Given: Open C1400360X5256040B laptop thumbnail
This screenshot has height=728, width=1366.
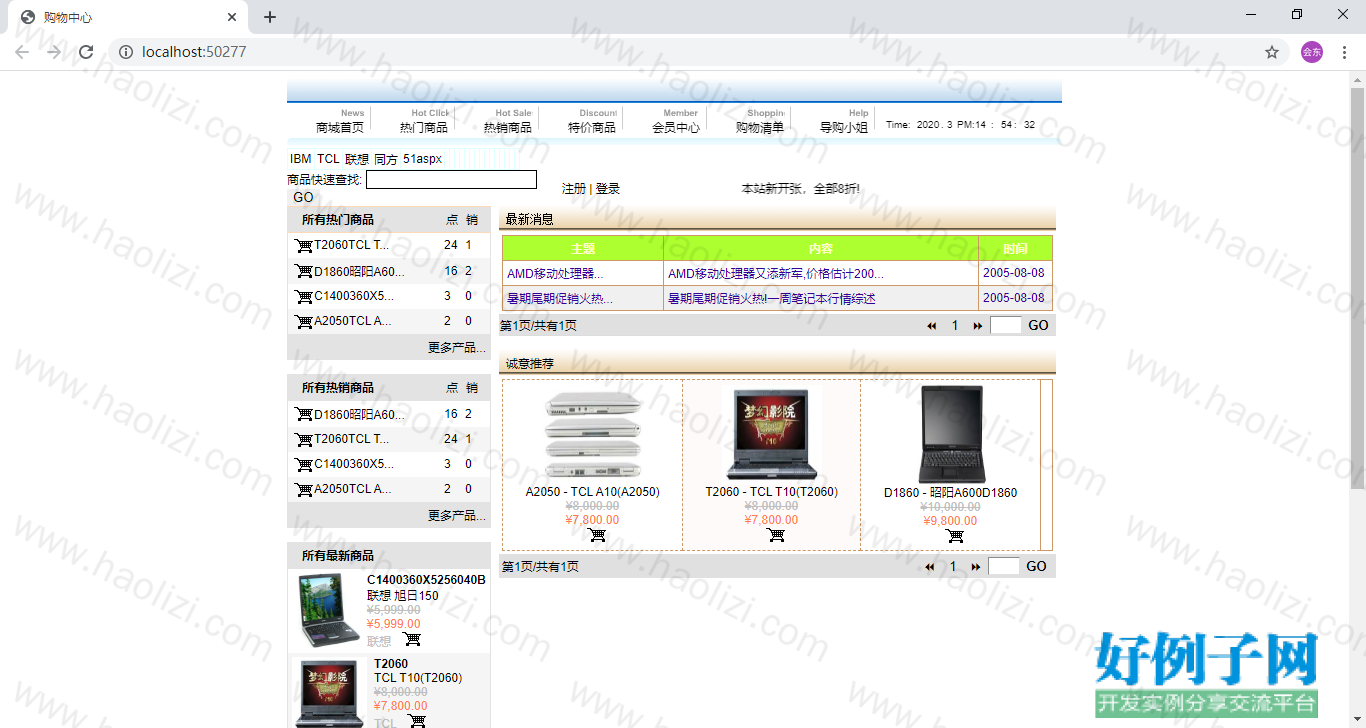Looking at the screenshot, I should coord(328,610).
